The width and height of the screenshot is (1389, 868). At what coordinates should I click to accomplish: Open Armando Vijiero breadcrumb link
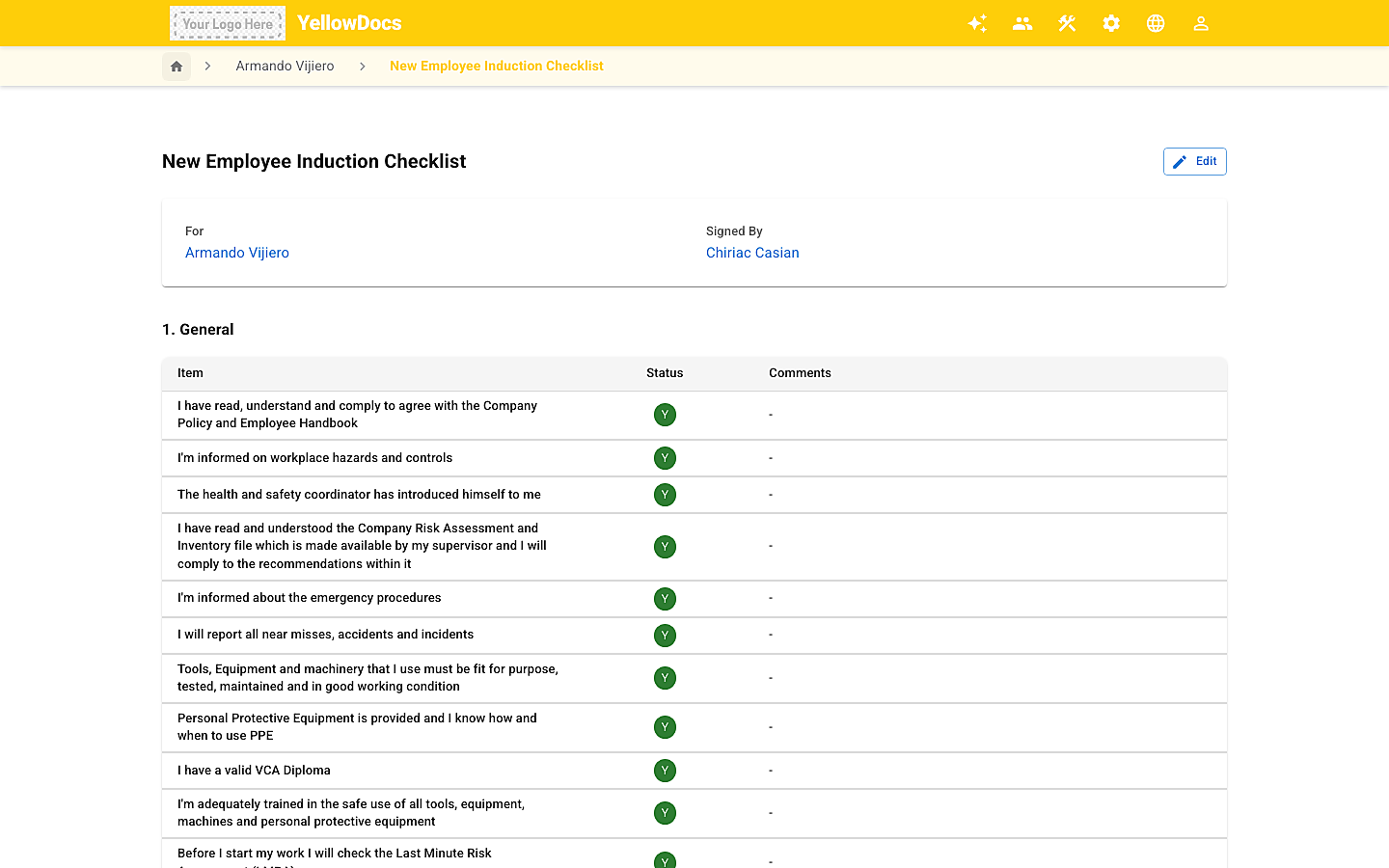coord(286,67)
